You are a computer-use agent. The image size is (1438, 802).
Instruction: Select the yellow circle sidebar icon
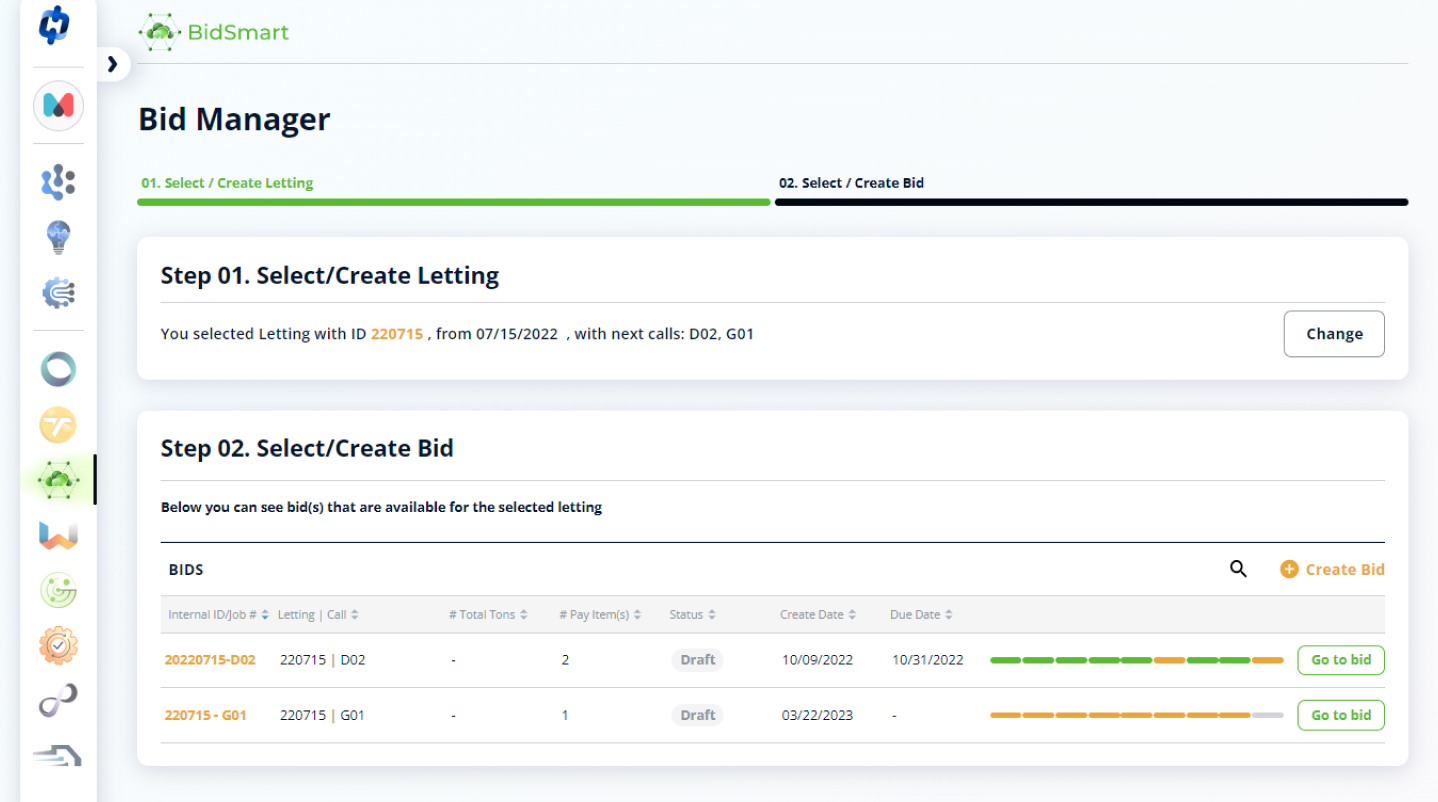(58, 425)
